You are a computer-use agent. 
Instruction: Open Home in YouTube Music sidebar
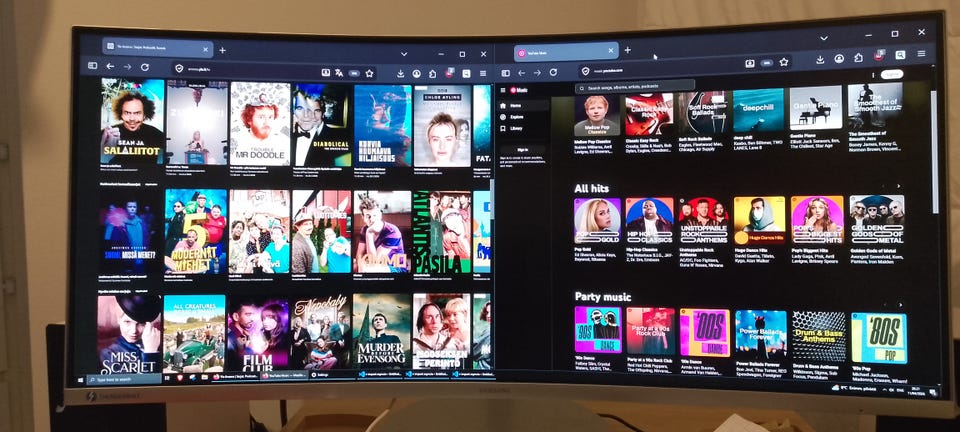522,105
